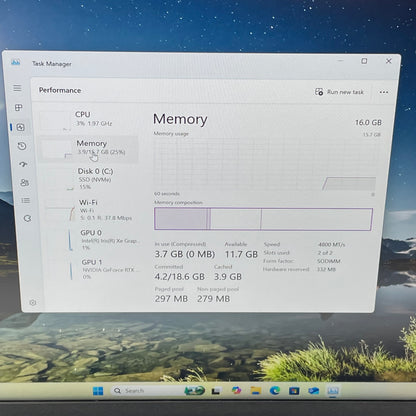Open the Details page list icon
The width and height of the screenshot is (416, 416).
[26, 200]
